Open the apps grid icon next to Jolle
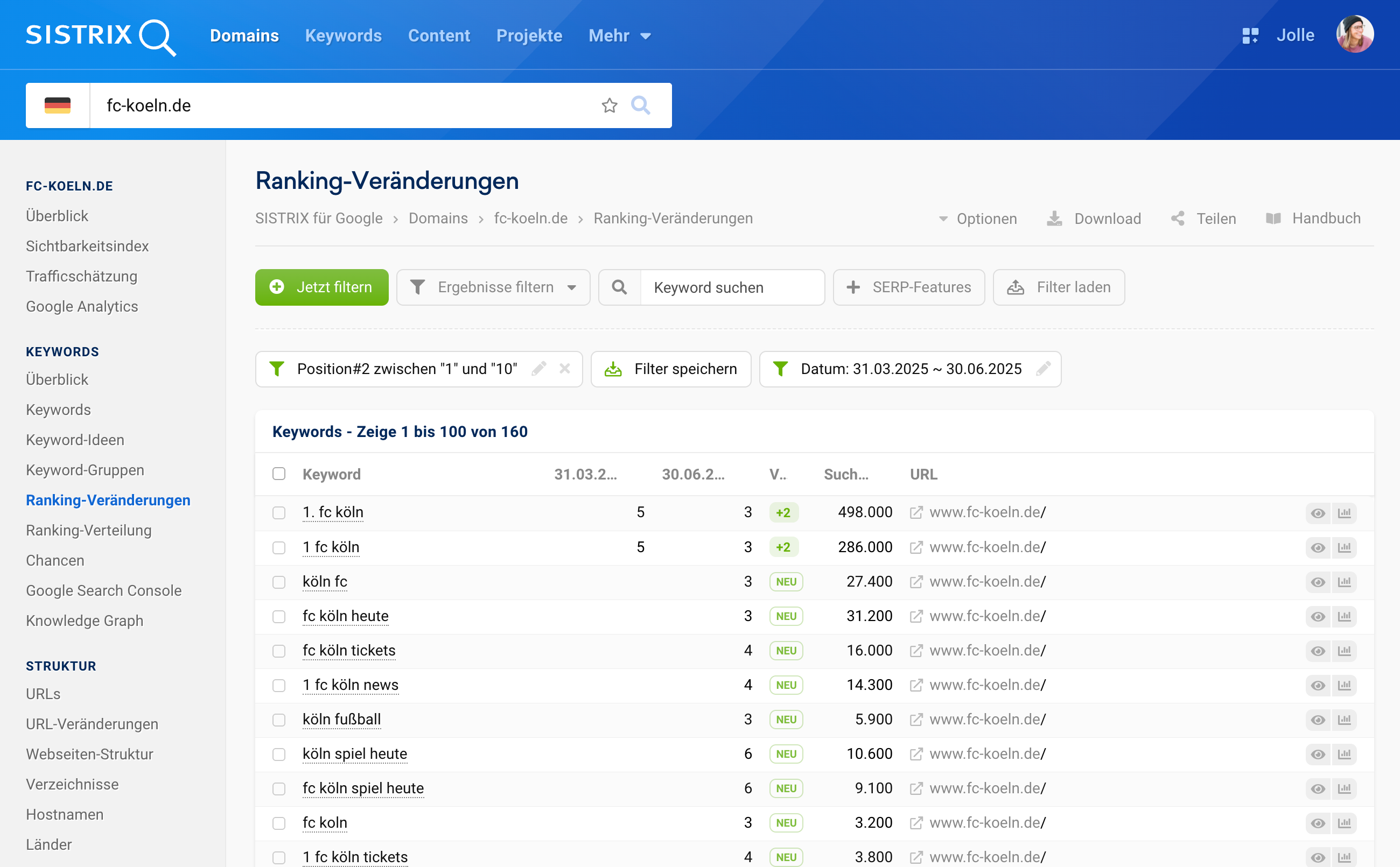This screenshot has height=867, width=1400. [x=1250, y=36]
